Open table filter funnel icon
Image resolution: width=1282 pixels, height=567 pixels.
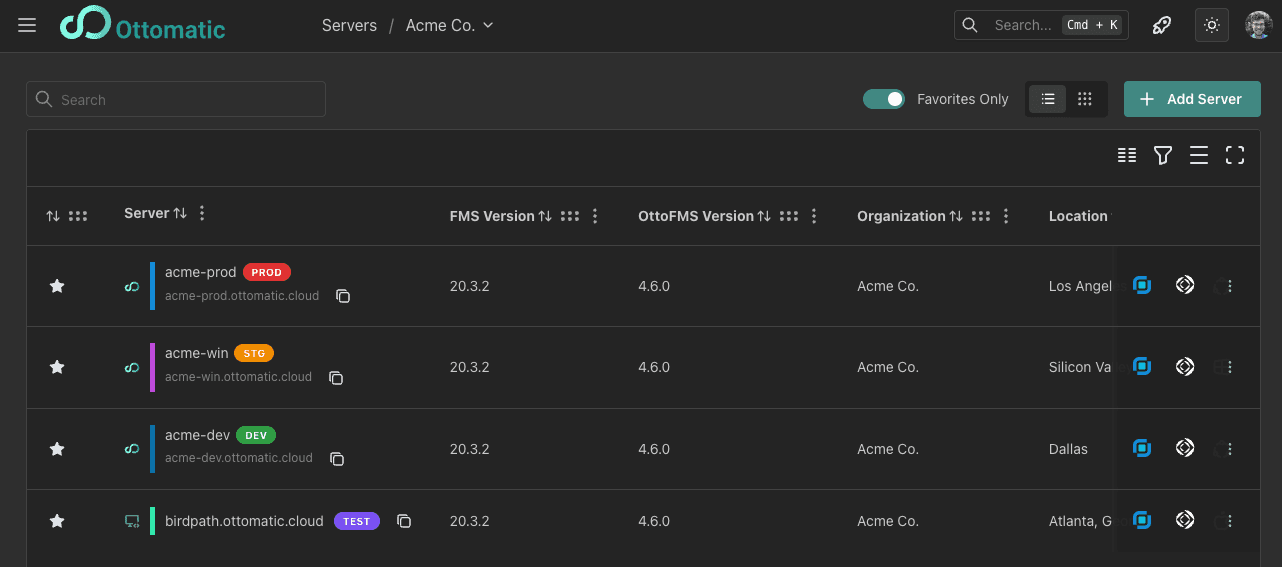click(x=1162, y=155)
